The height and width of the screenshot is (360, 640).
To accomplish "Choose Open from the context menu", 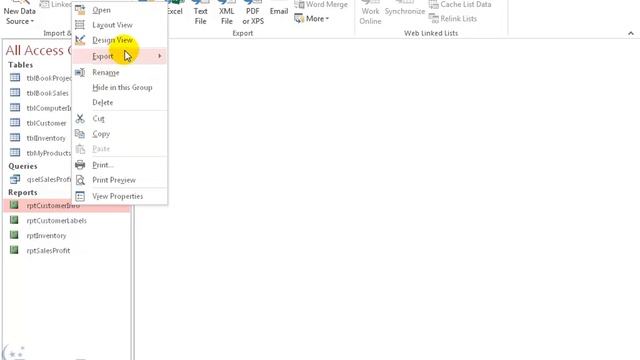I will point(119,10).
